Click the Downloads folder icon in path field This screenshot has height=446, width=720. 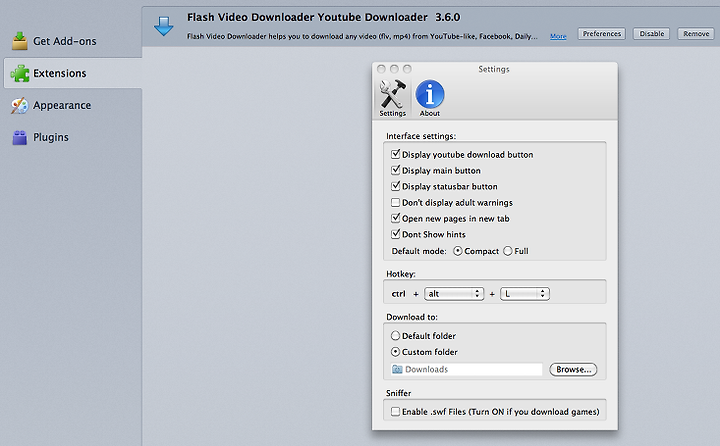click(397, 369)
